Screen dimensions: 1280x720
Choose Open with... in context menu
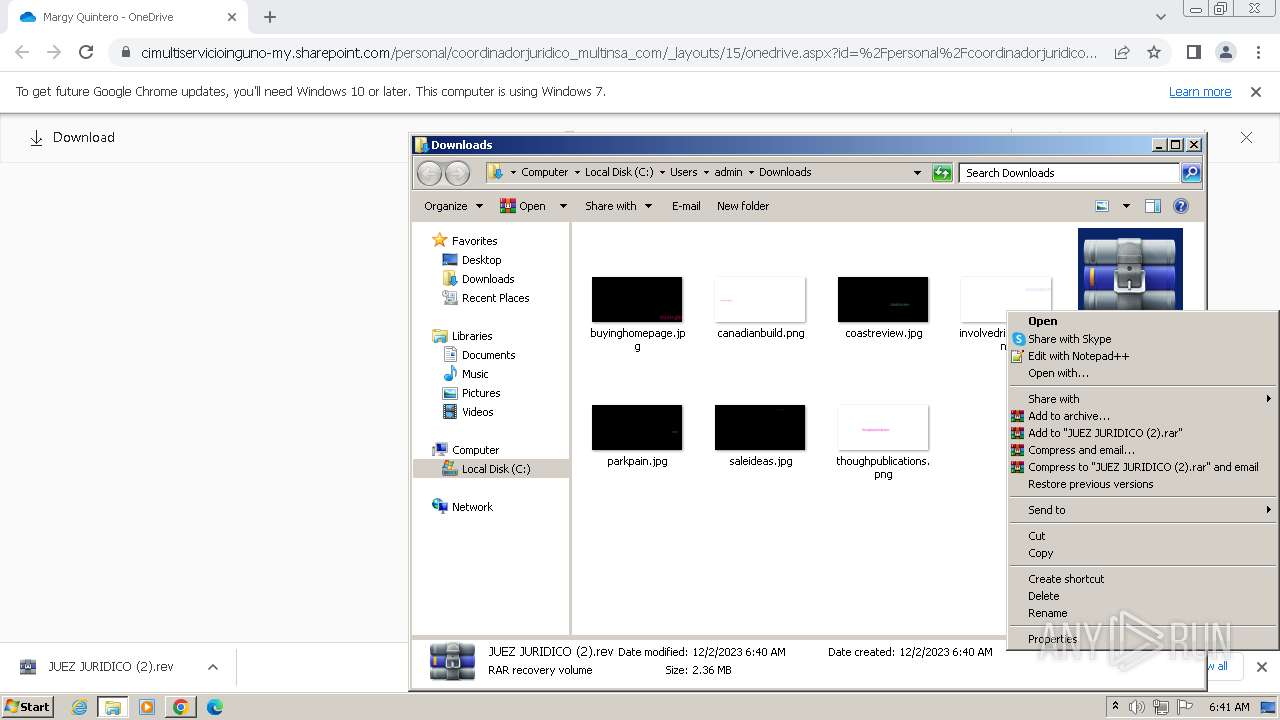[x=1143, y=373]
